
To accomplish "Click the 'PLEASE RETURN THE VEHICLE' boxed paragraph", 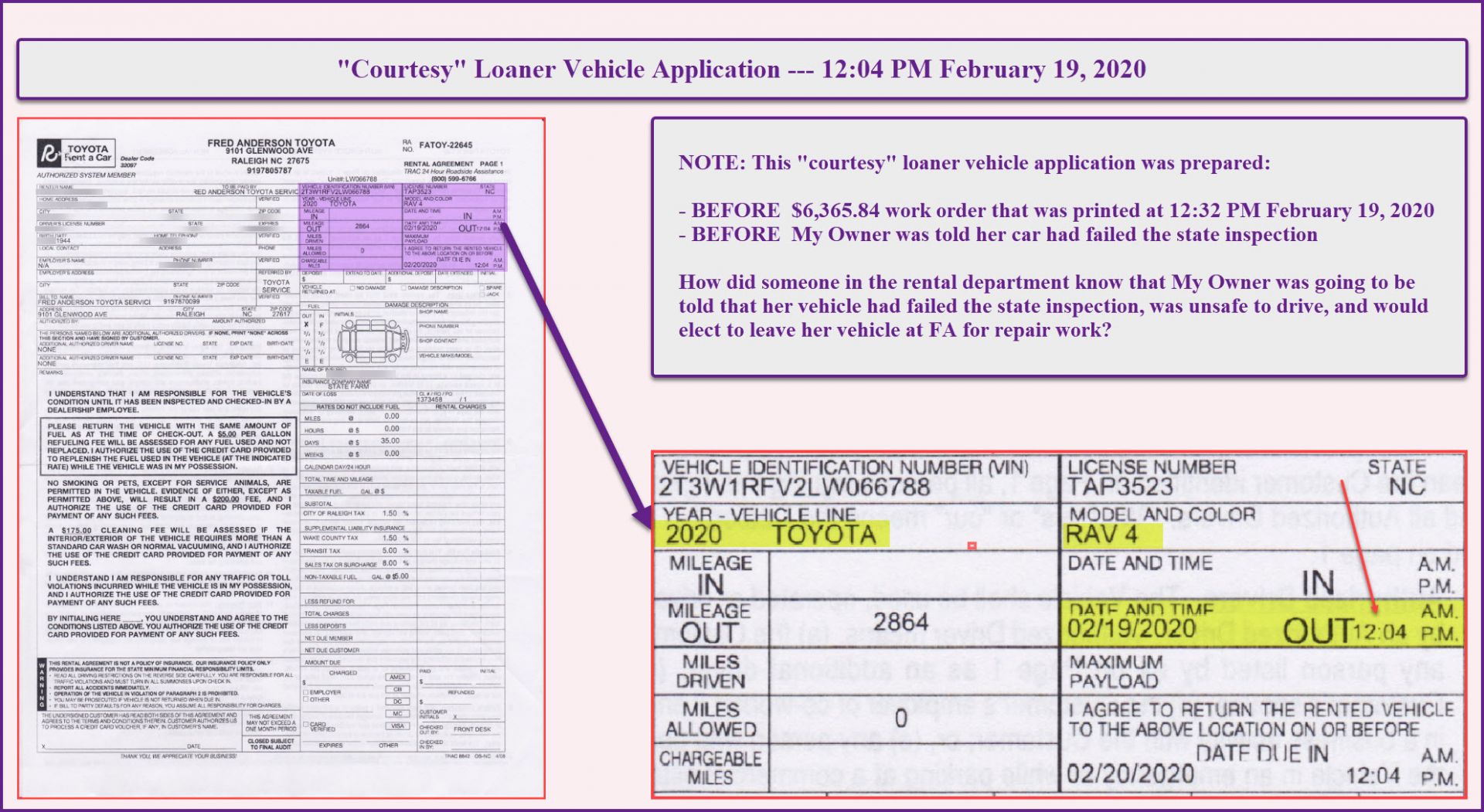I will [168, 446].
